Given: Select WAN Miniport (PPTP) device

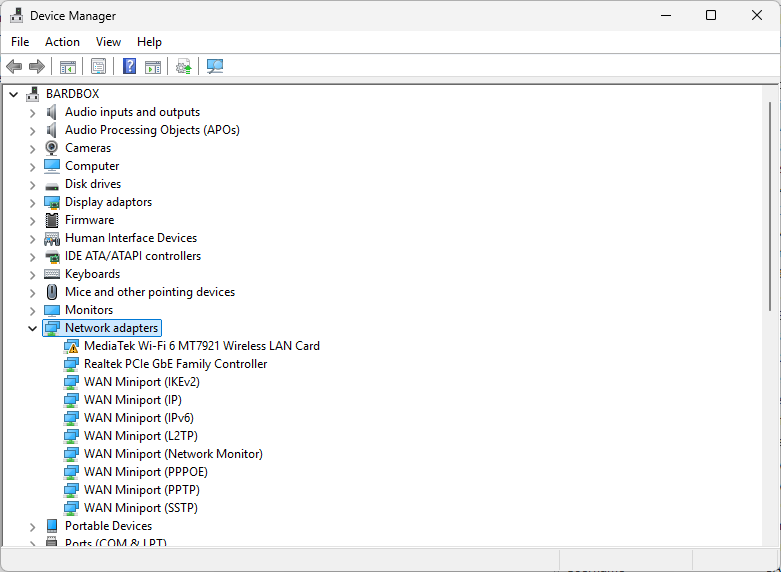Looking at the screenshot, I should [x=141, y=489].
